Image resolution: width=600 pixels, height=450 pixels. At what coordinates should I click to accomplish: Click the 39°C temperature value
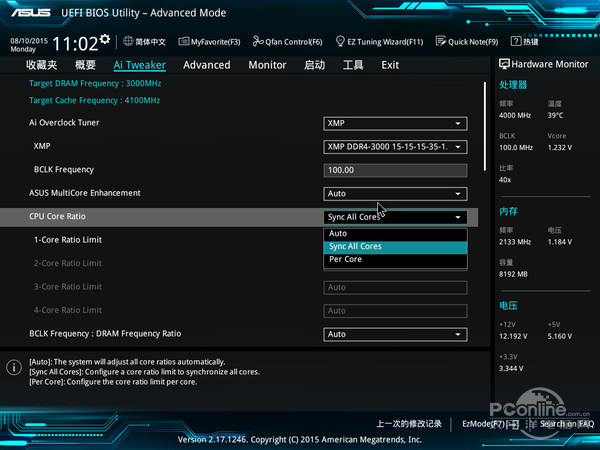pos(555,115)
